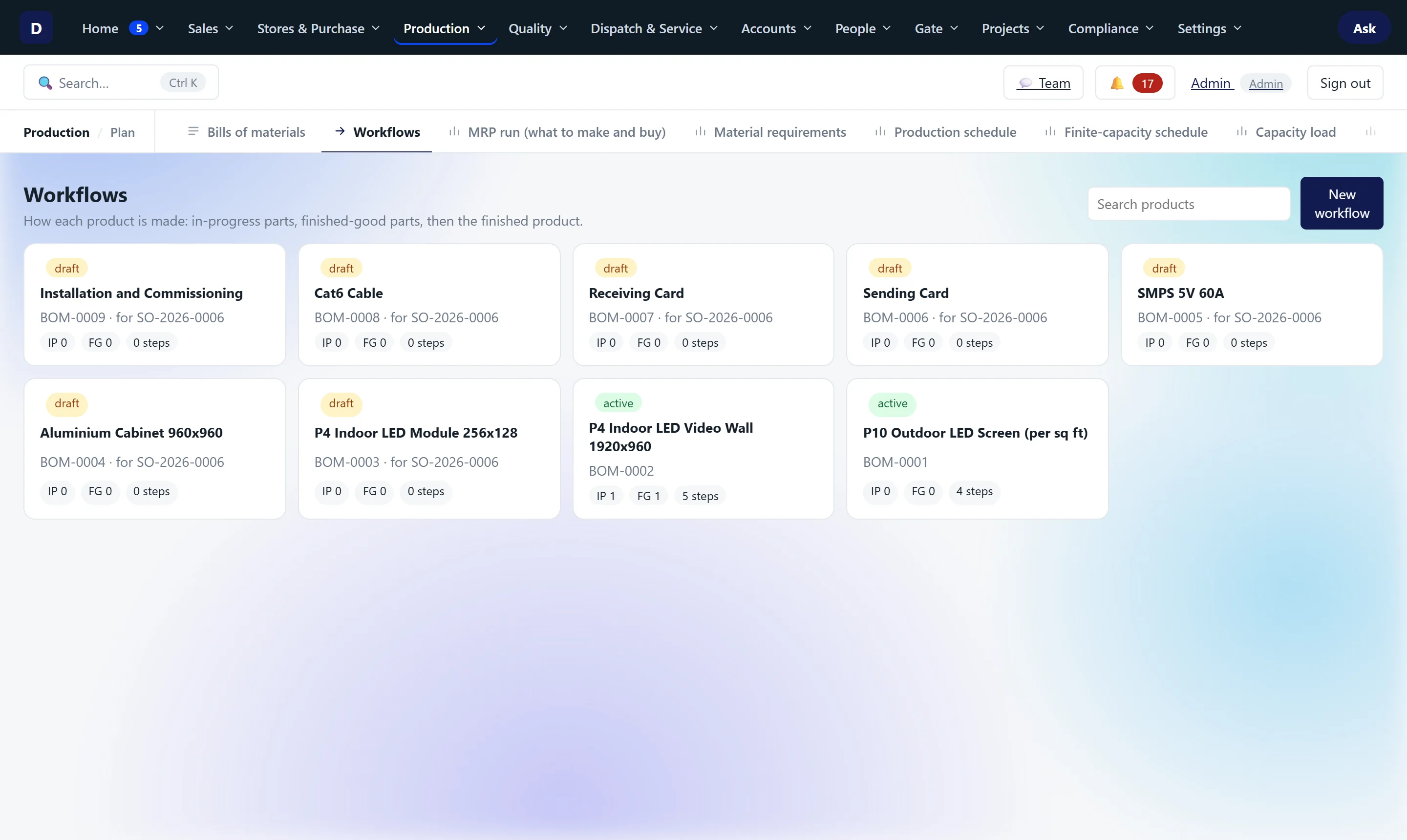Screen dimensions: 1407x840
Task: Click the New workflow button
Action: [1342, 203]
